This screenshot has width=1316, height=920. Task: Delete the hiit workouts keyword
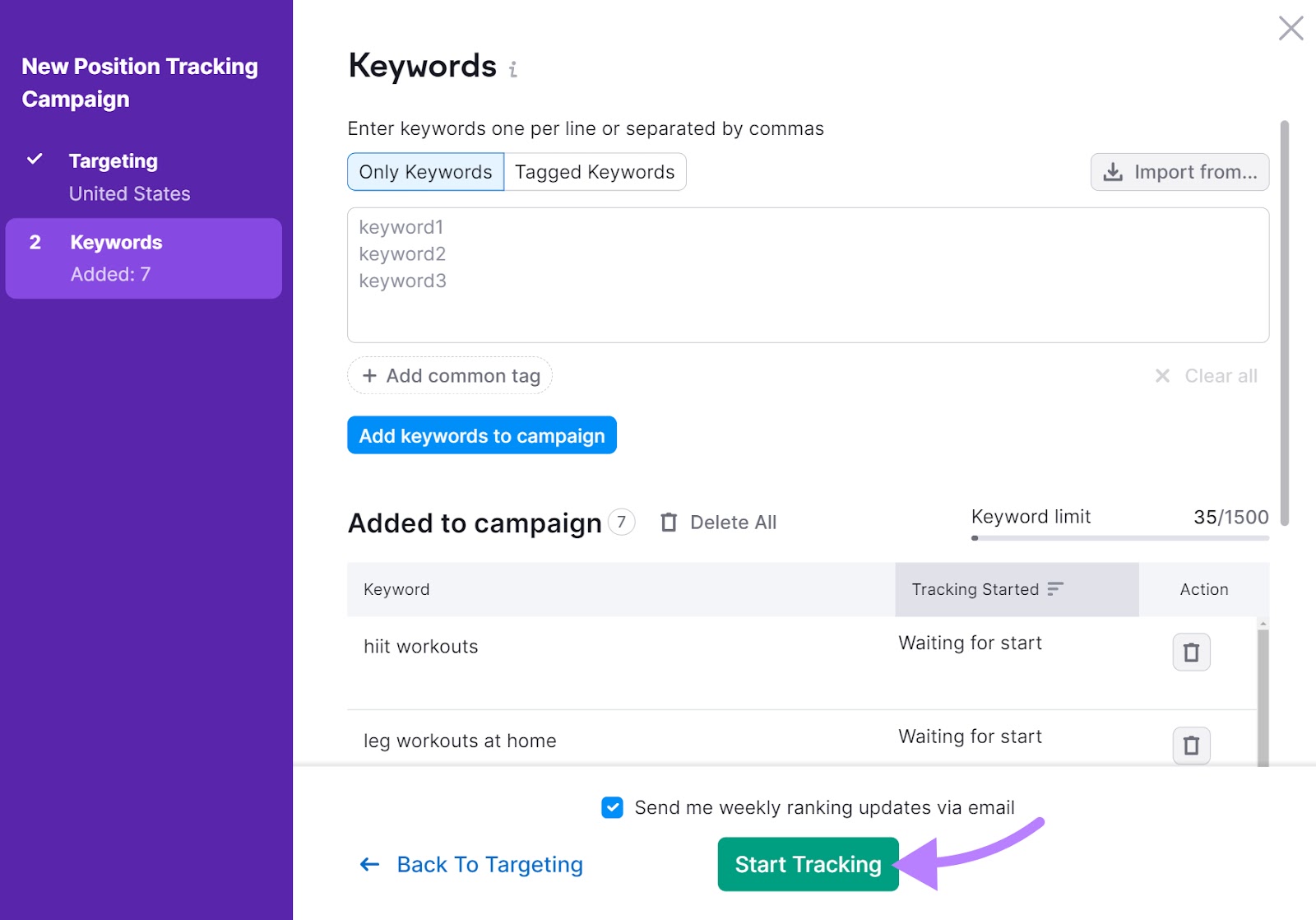1190,653
